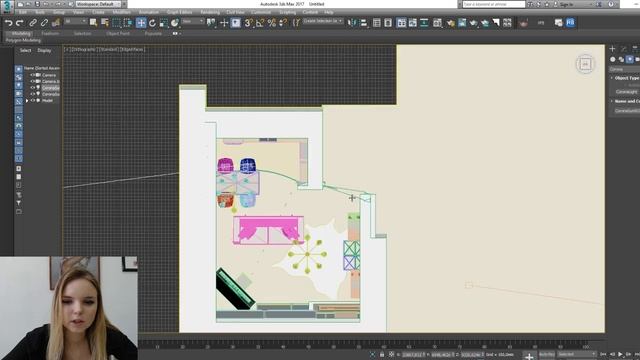Hide the Model item via eye icon
The width and height of the screenshot is (640, 360).
pos(33,100)
